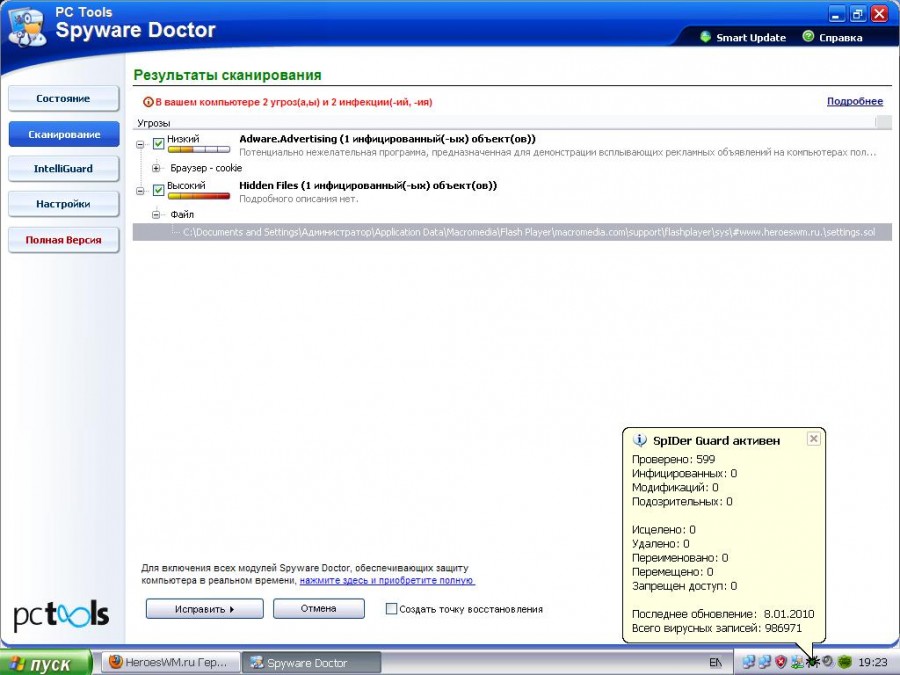Collapse the Hidden Files threat node
Image resolution: width=900 pixels, height=675 pixels.
[x=140, y=191]
